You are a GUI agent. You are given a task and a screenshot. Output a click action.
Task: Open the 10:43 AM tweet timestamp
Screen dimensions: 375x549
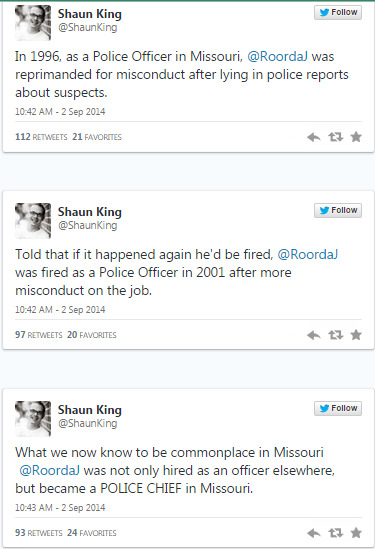pos(60,507)
